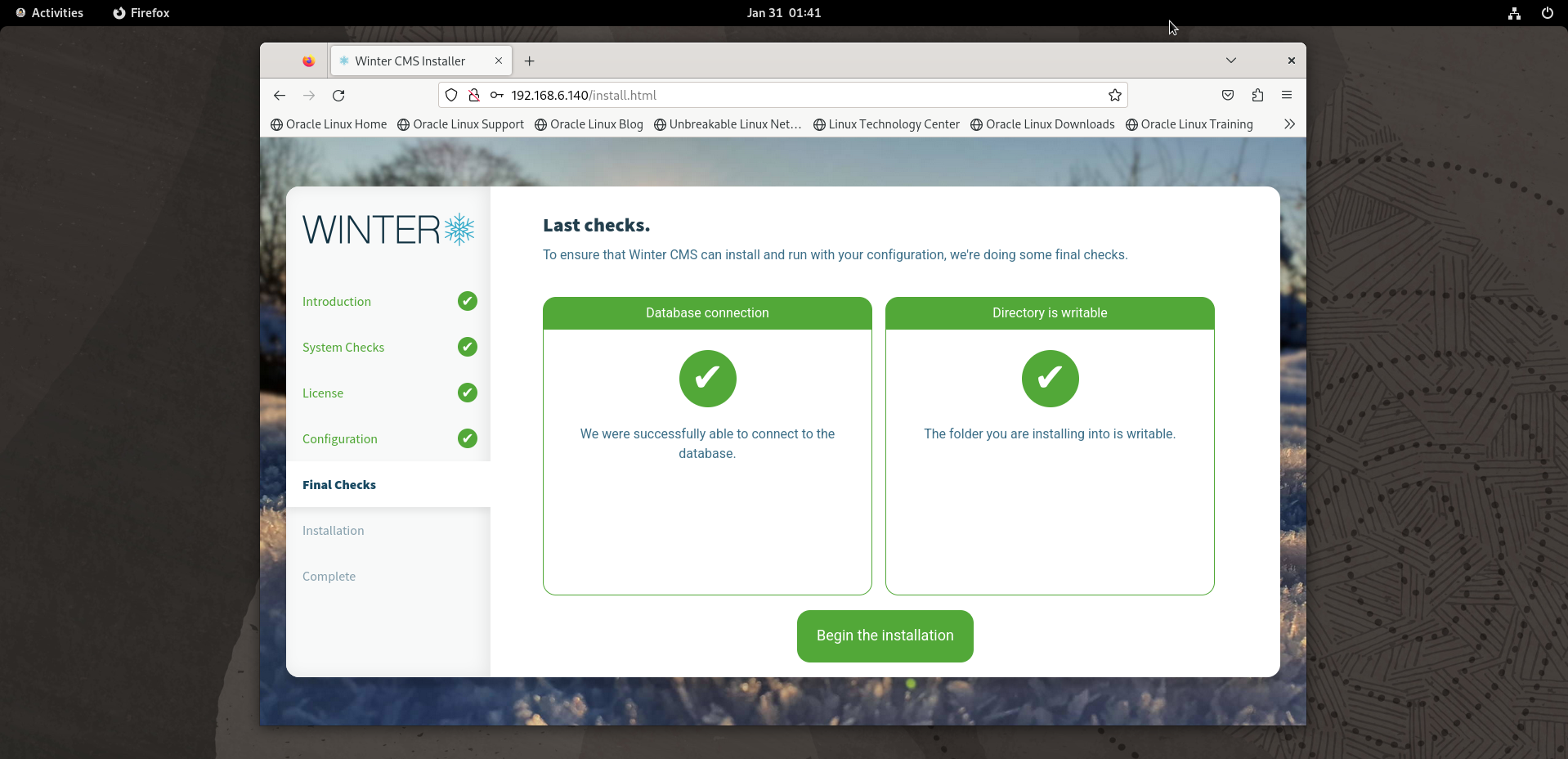Reload the installer page
1568x759 pixels.
click(338, 96)
